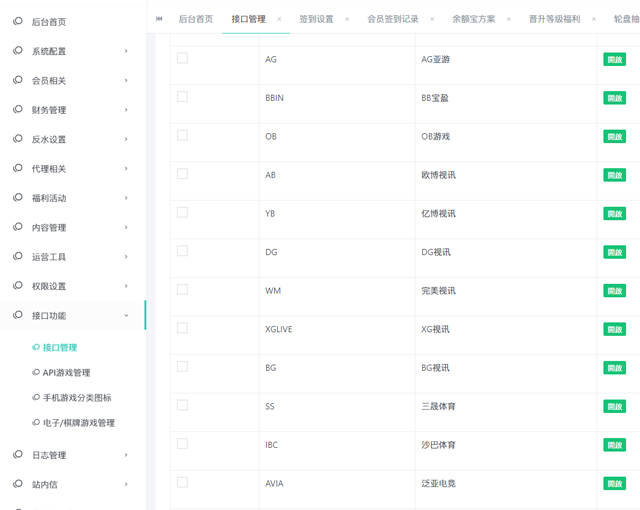Click the tab scroll-left icon
Screen dimensions: 640x510
pyautogui.click(x=159, y=19)
